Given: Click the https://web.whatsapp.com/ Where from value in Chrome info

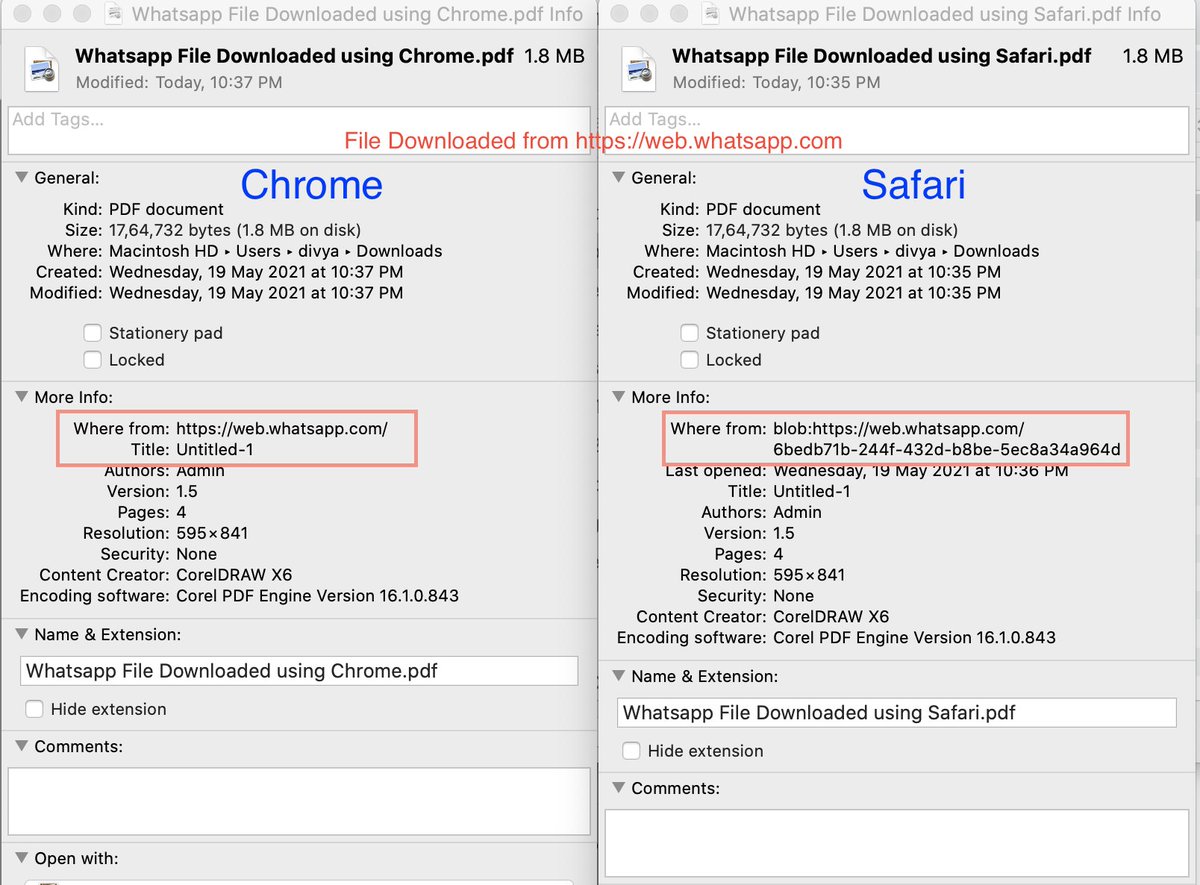Looking at the screenshot, I should (x=282, y=429).
